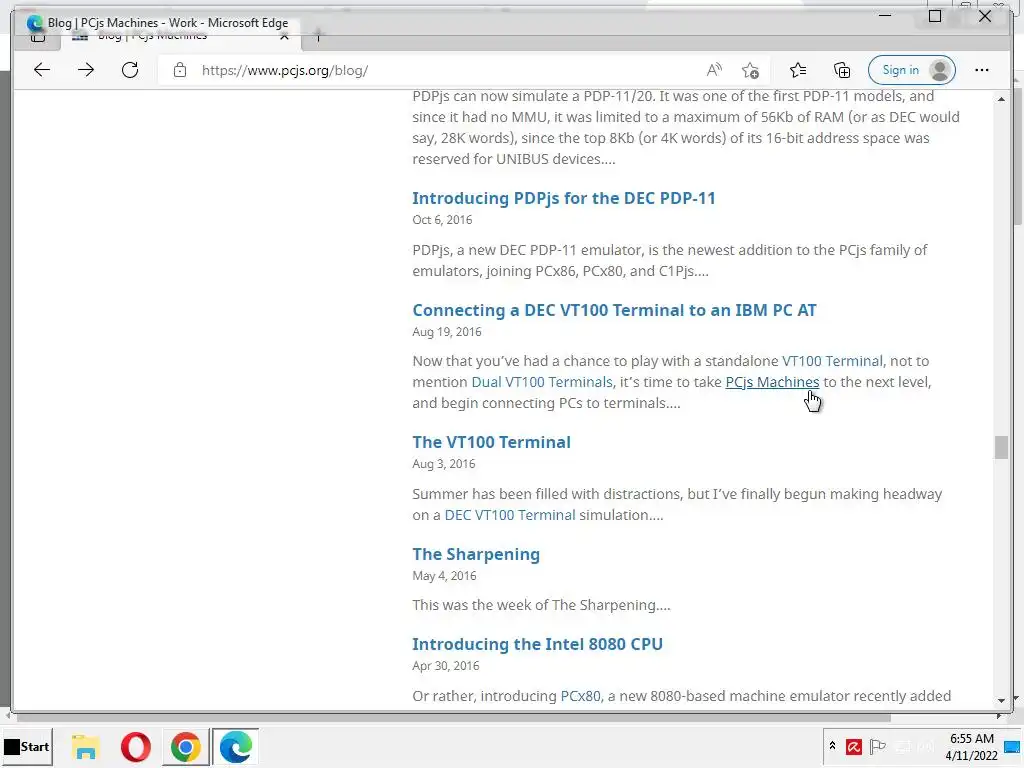Refresh the current page

click(130, 70)
